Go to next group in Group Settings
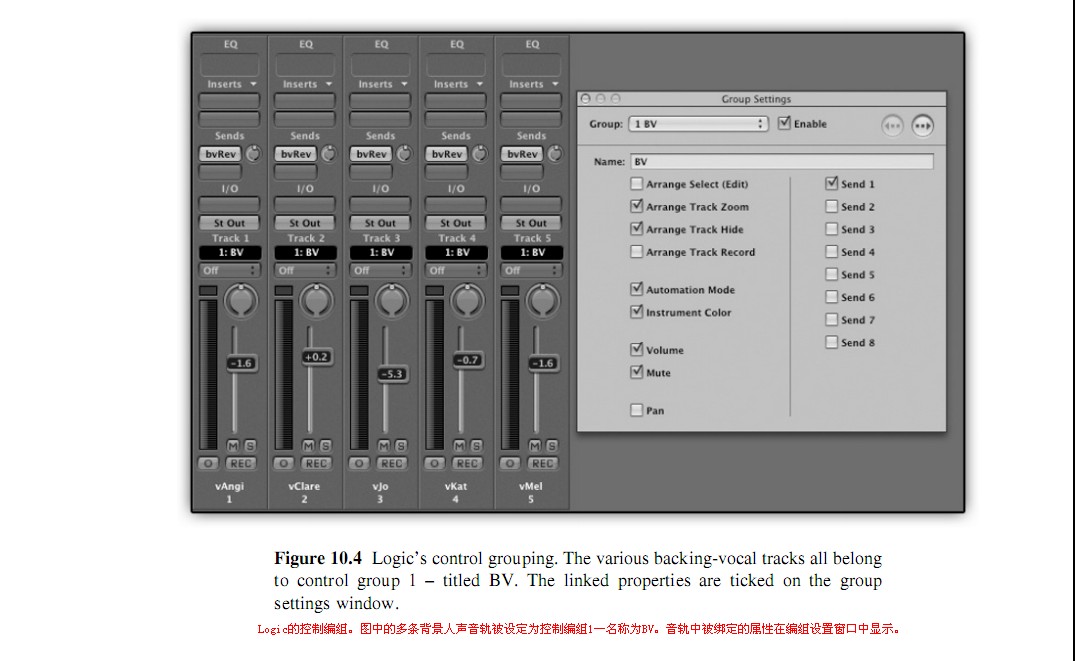The width and height of the screenshot is (1075, 661). tap(923, 125)
